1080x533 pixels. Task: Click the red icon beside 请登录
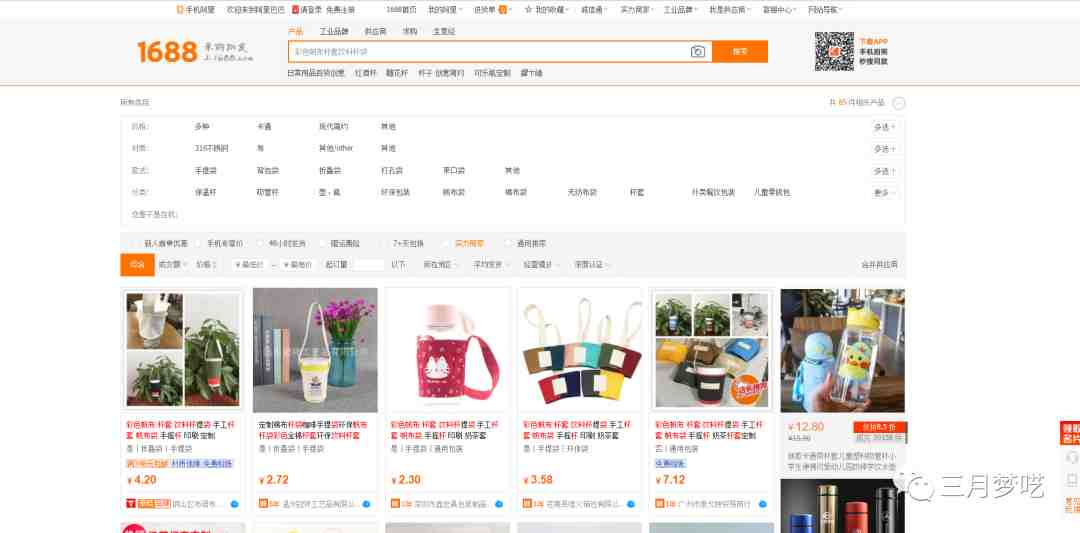tap(295, 10)
